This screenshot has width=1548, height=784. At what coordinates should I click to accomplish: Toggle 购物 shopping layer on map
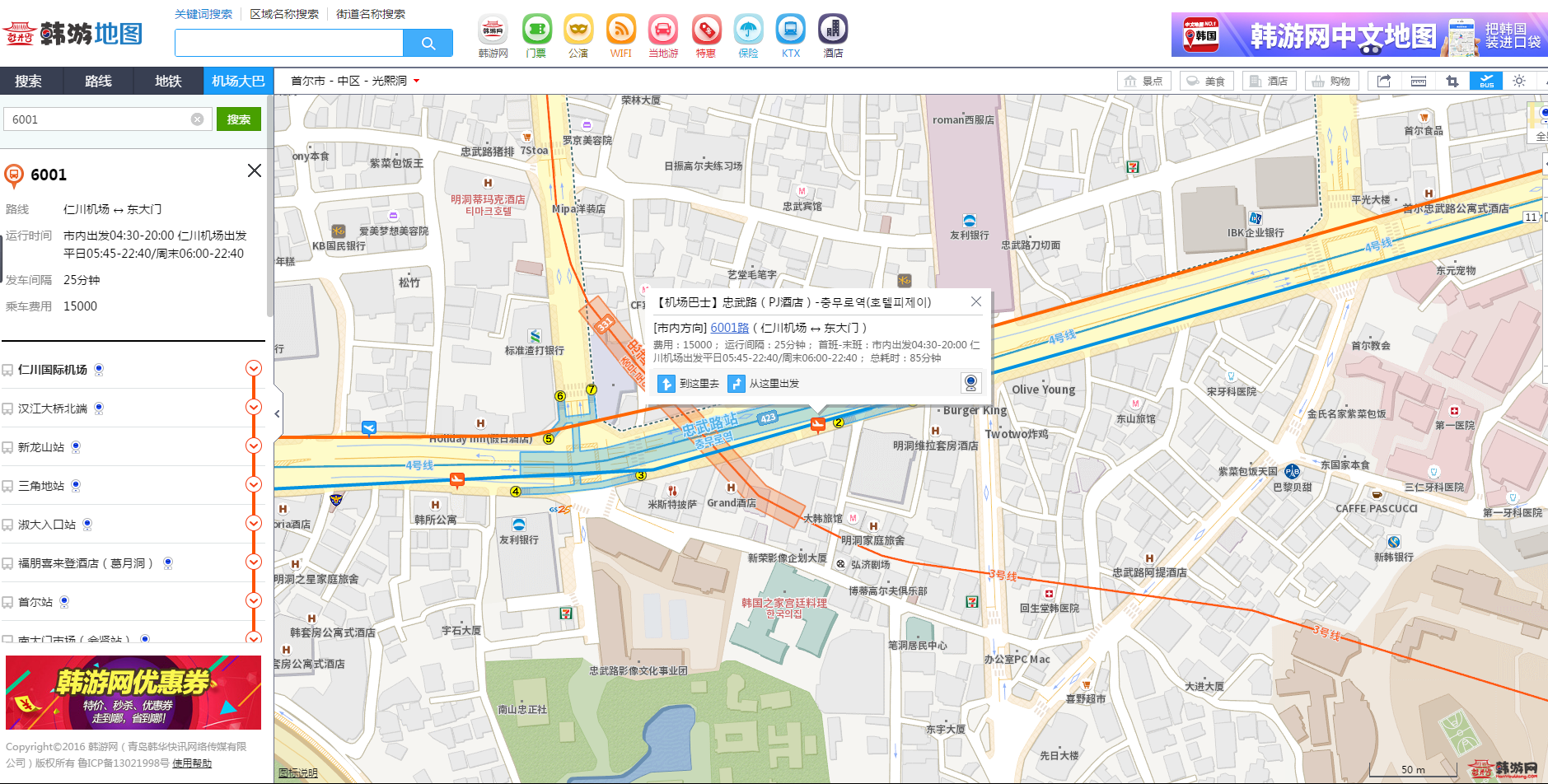(x=1332, y=81)
